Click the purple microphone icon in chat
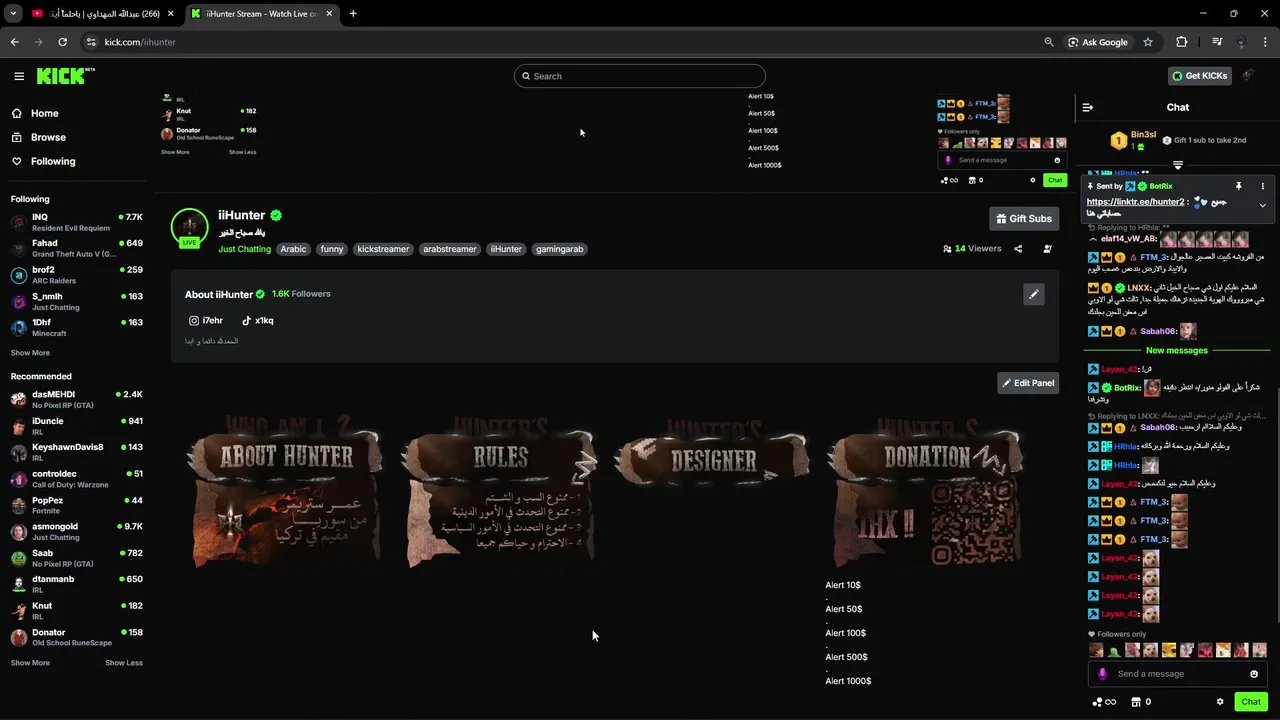 (1102, 674)
